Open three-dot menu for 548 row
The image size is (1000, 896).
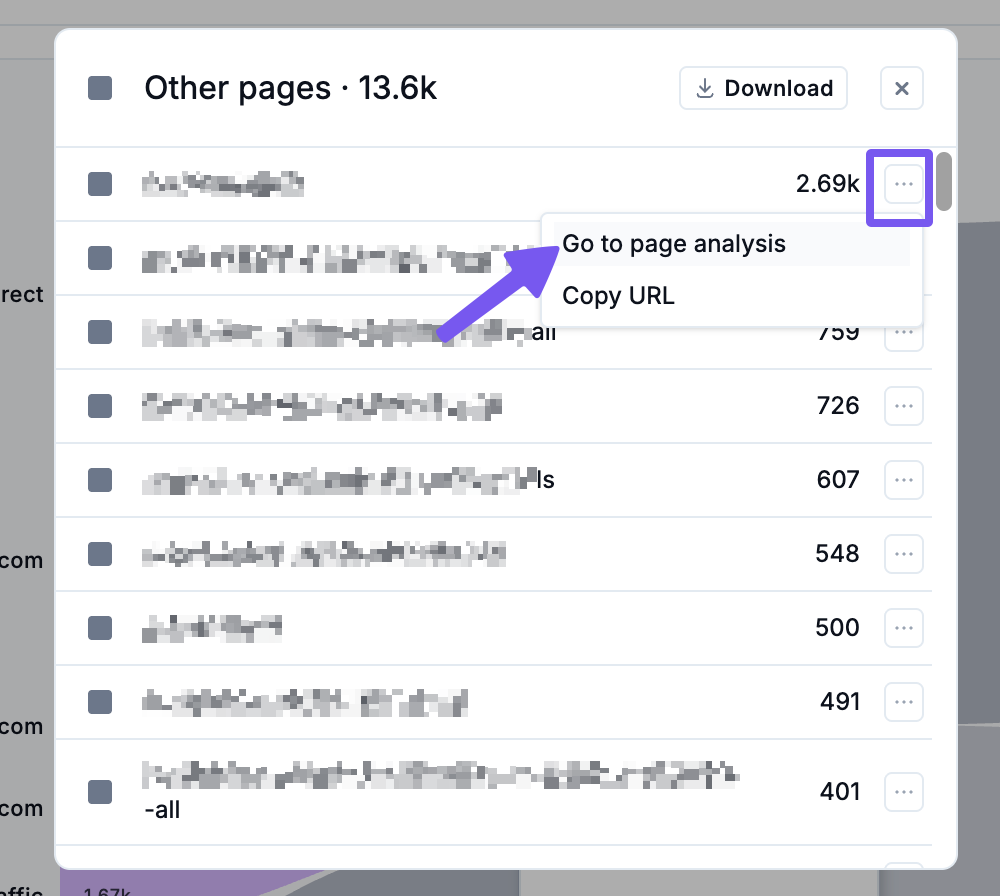903,553
